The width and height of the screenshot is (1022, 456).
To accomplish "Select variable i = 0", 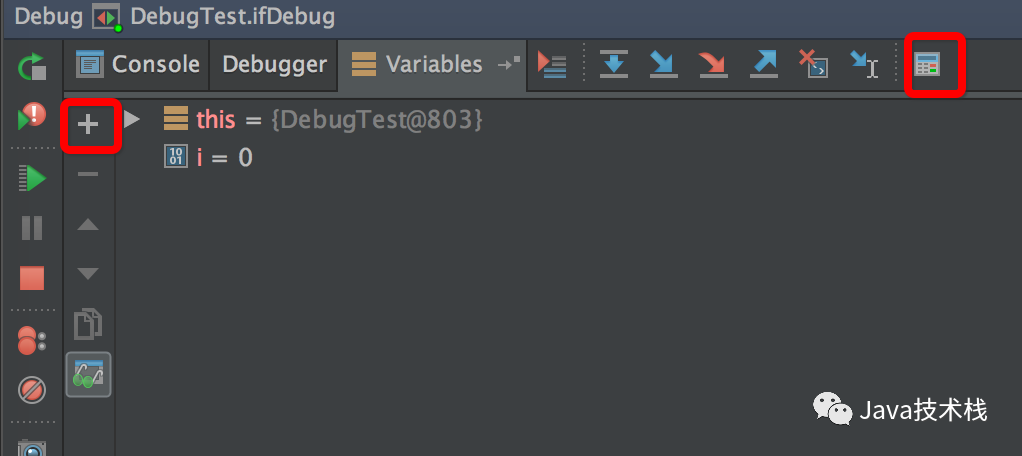I will pyautogui.click(x=208, y=157).
